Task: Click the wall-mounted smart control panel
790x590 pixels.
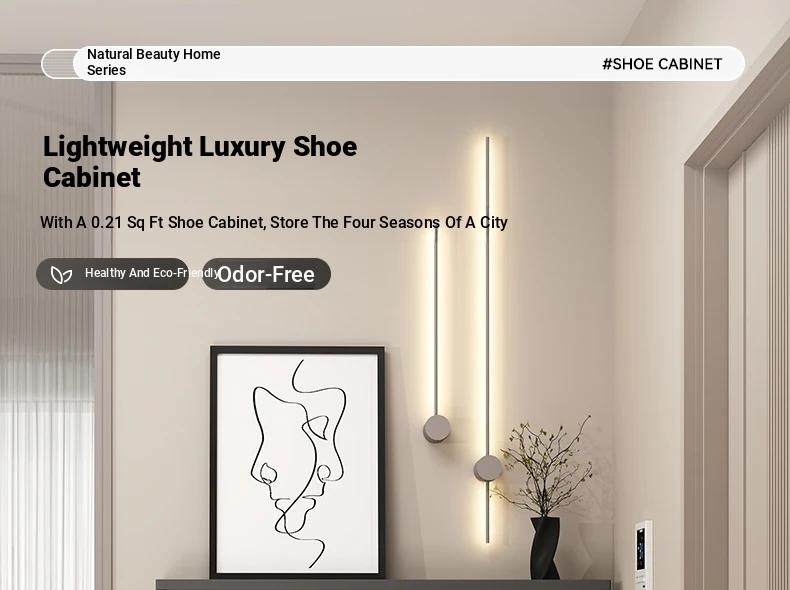Action: point(642,555)
